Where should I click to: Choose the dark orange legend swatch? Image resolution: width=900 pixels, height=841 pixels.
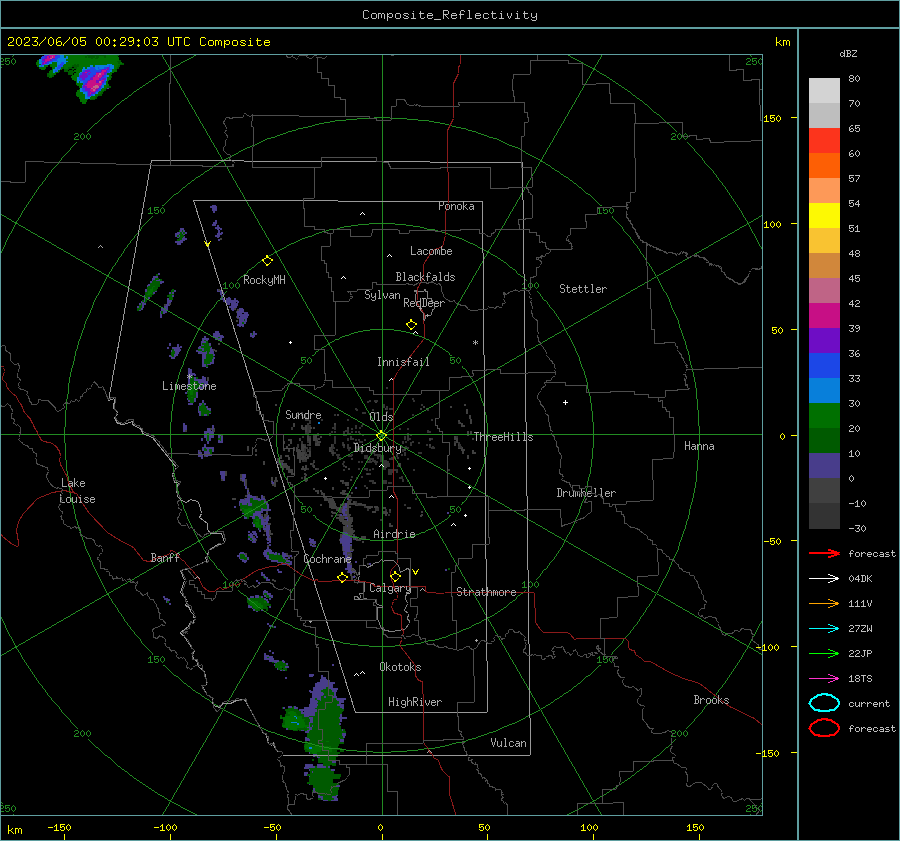(x=824, y=166)
